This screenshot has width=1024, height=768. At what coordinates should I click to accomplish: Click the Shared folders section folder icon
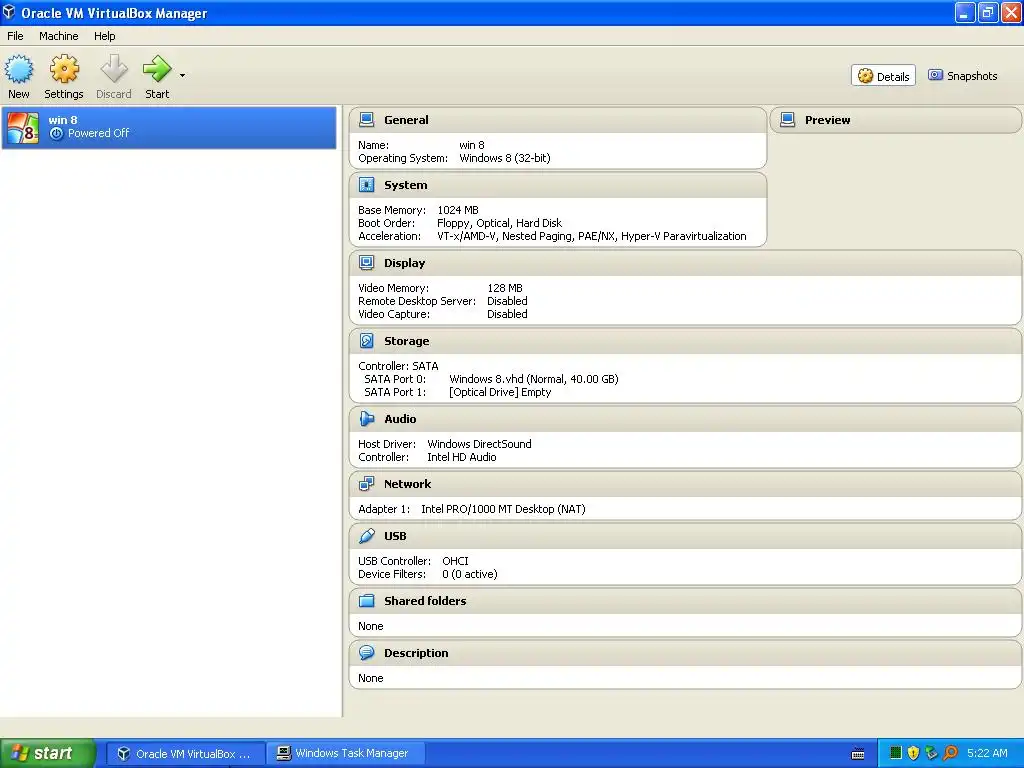366,601
